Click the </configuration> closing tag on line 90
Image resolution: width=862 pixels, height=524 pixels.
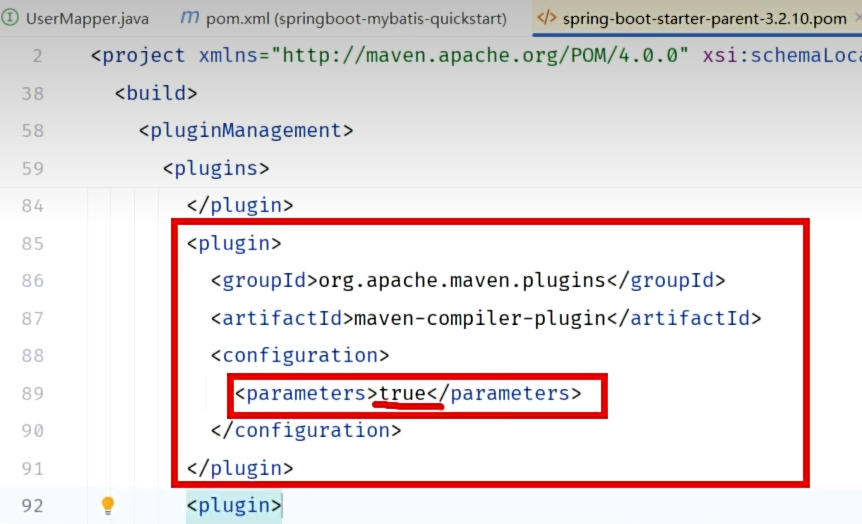point(306,430)
